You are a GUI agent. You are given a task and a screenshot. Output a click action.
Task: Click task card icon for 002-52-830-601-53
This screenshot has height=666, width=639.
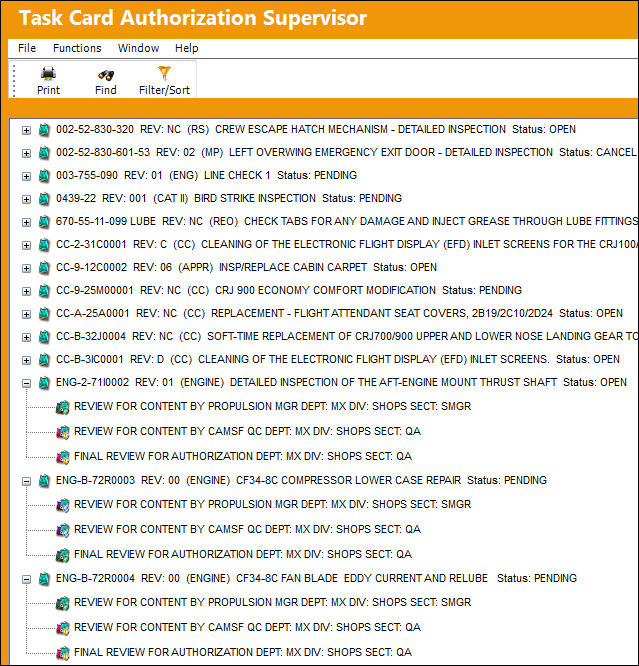point(44,153)
